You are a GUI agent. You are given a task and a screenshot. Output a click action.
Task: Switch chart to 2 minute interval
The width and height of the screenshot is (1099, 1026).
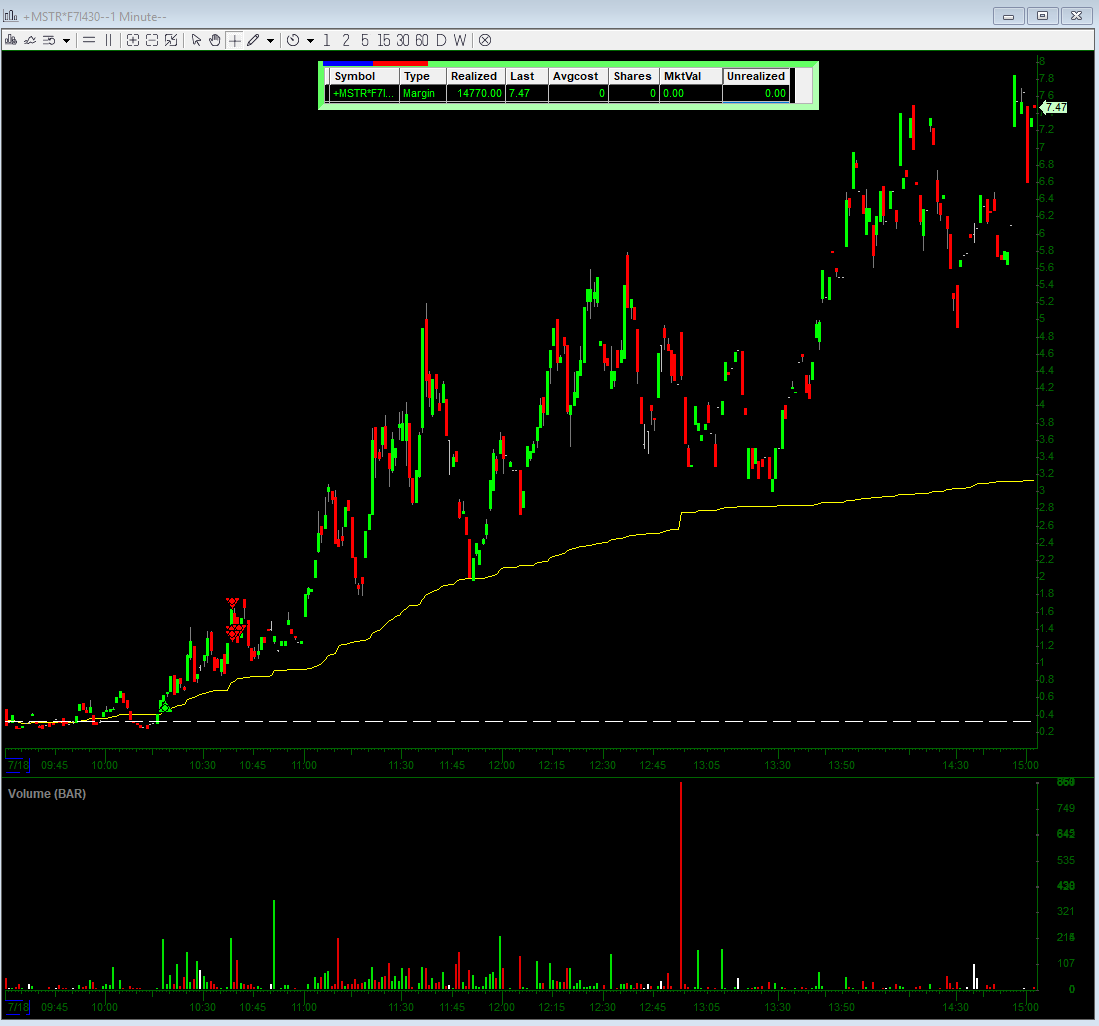346,41
